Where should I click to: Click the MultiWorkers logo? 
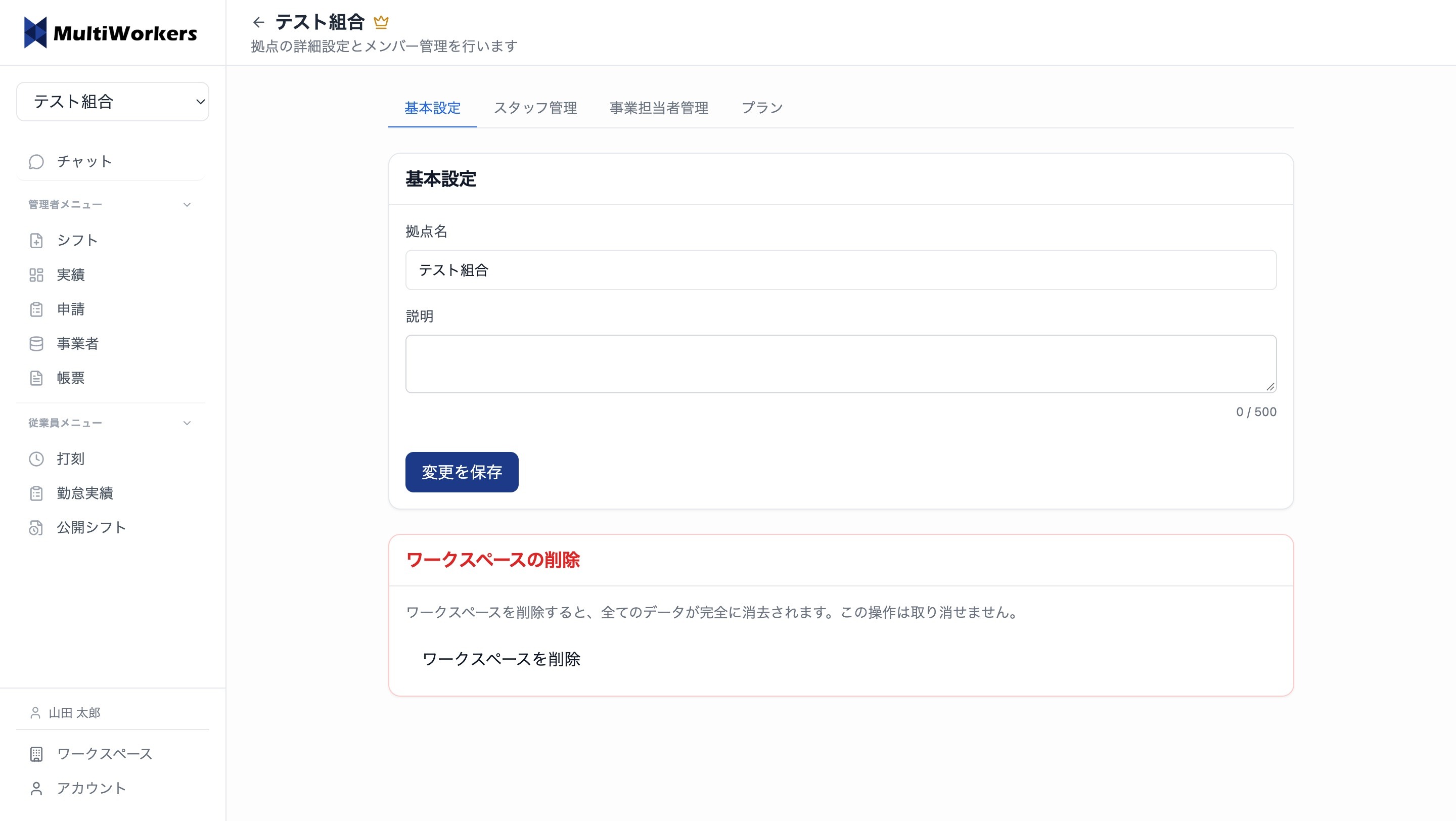111,33
